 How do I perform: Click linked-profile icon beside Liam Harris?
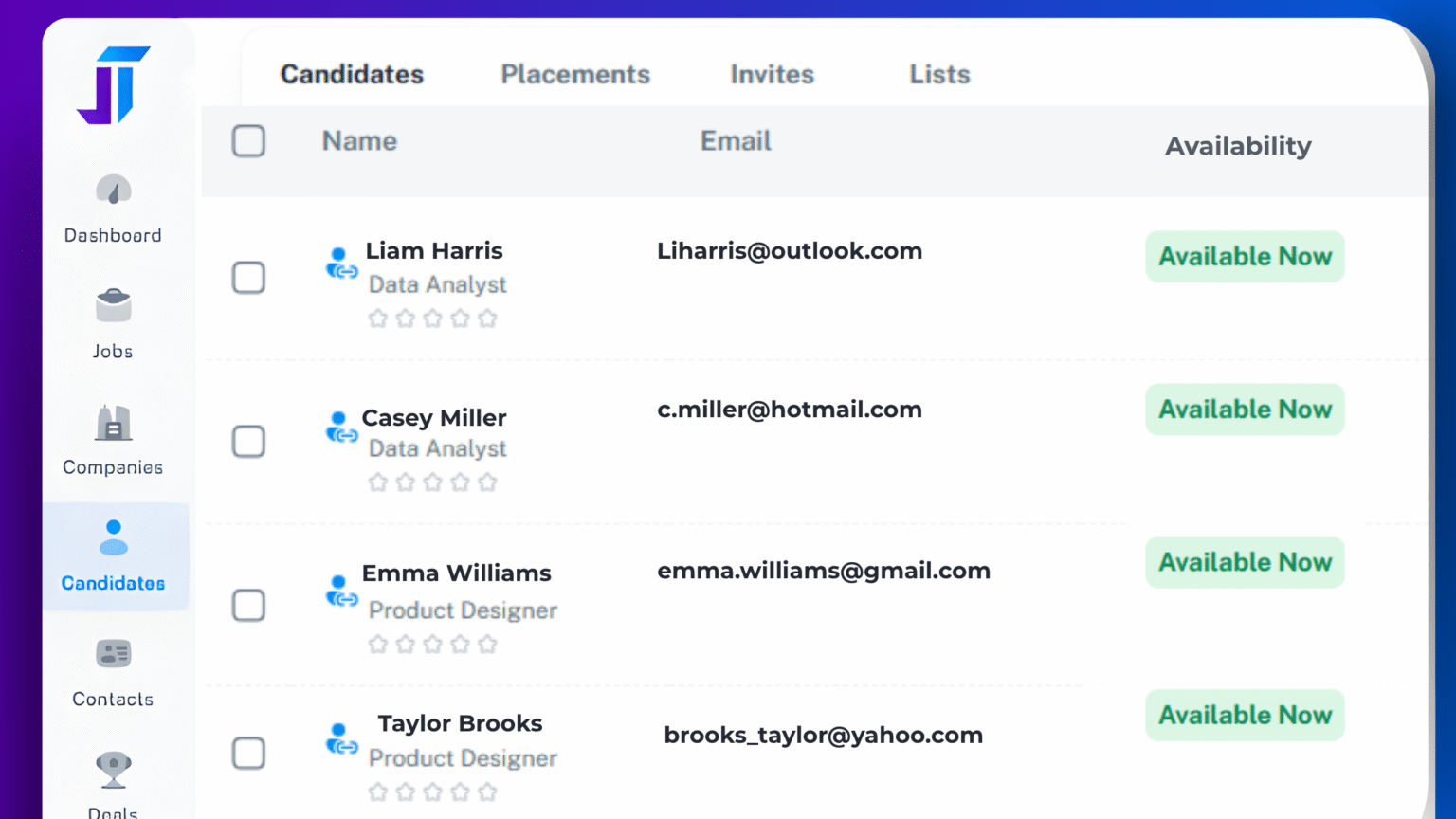pyautogui.click(x=340, y=264)
